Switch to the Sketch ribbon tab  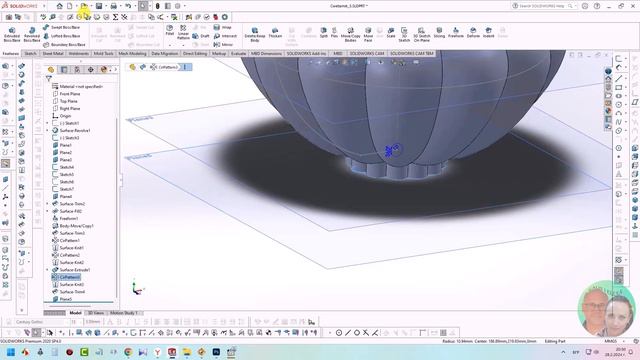(30, 53)
